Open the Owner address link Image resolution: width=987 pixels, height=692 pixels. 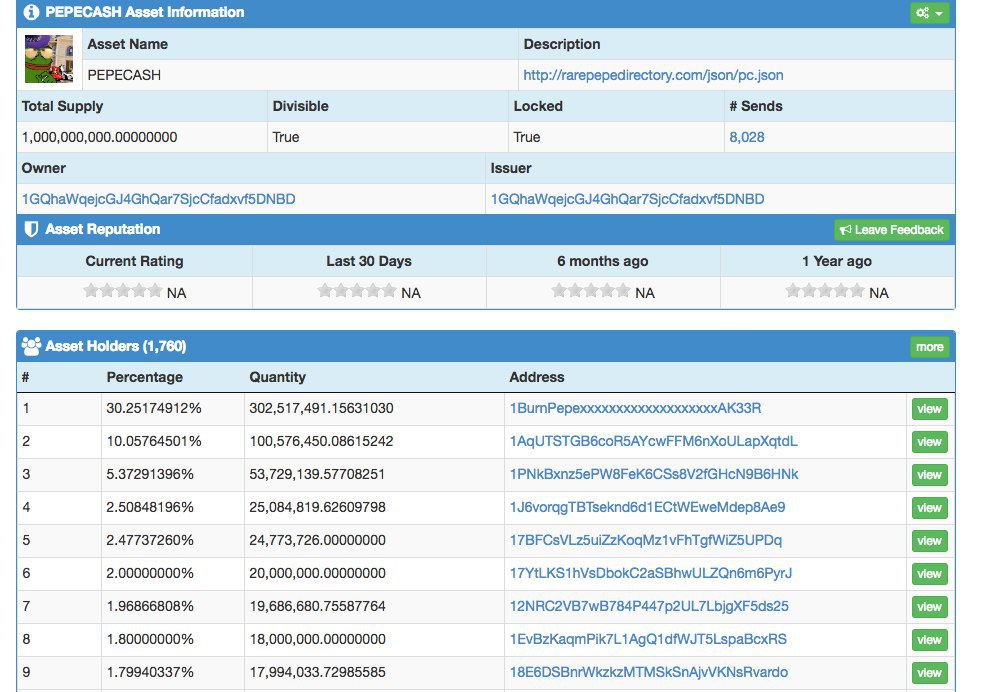click(x=159, y=199)
